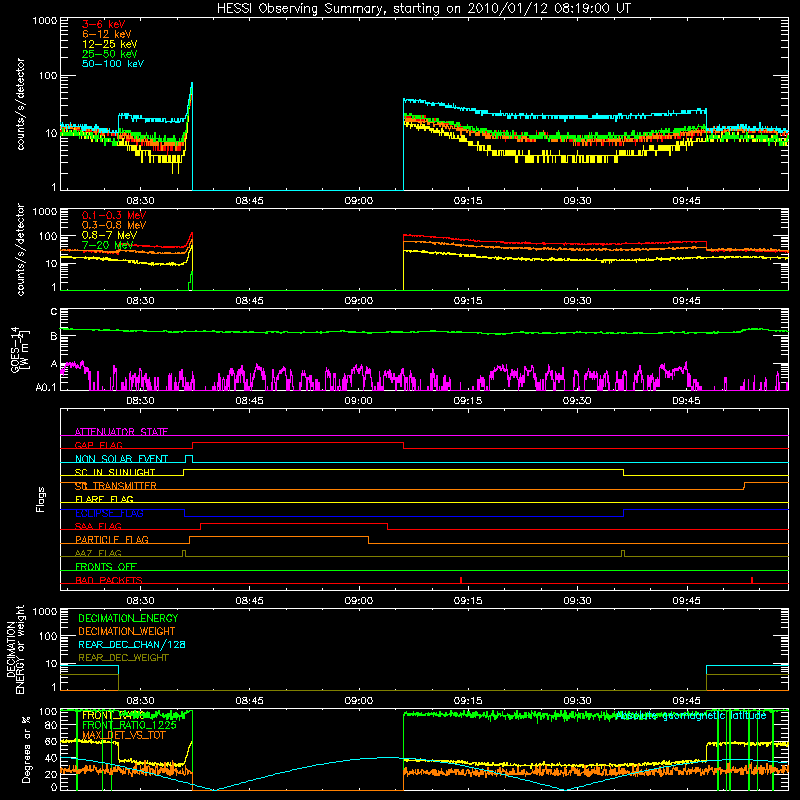
Task: Click the 12-25 keV legend label
Action: coord(110,44)
